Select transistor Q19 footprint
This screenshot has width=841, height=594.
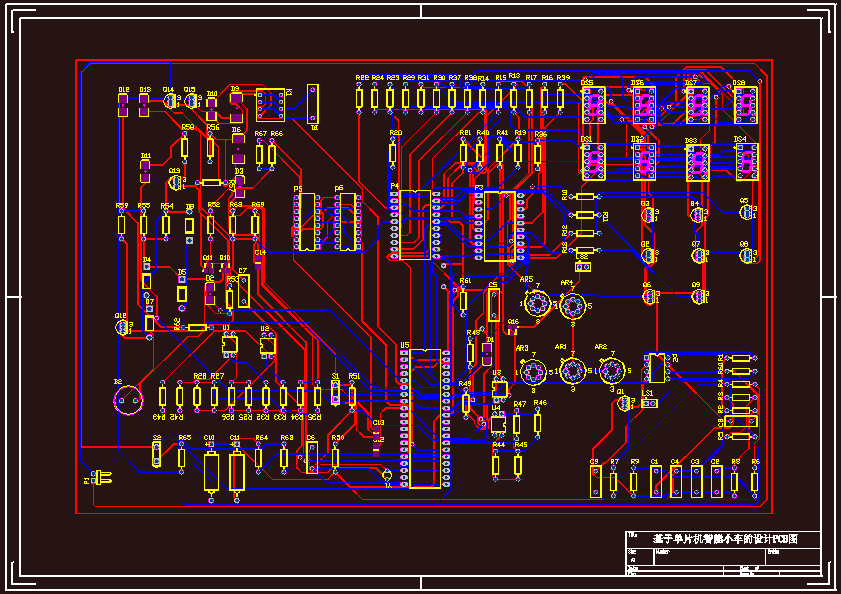click(176, 182)
